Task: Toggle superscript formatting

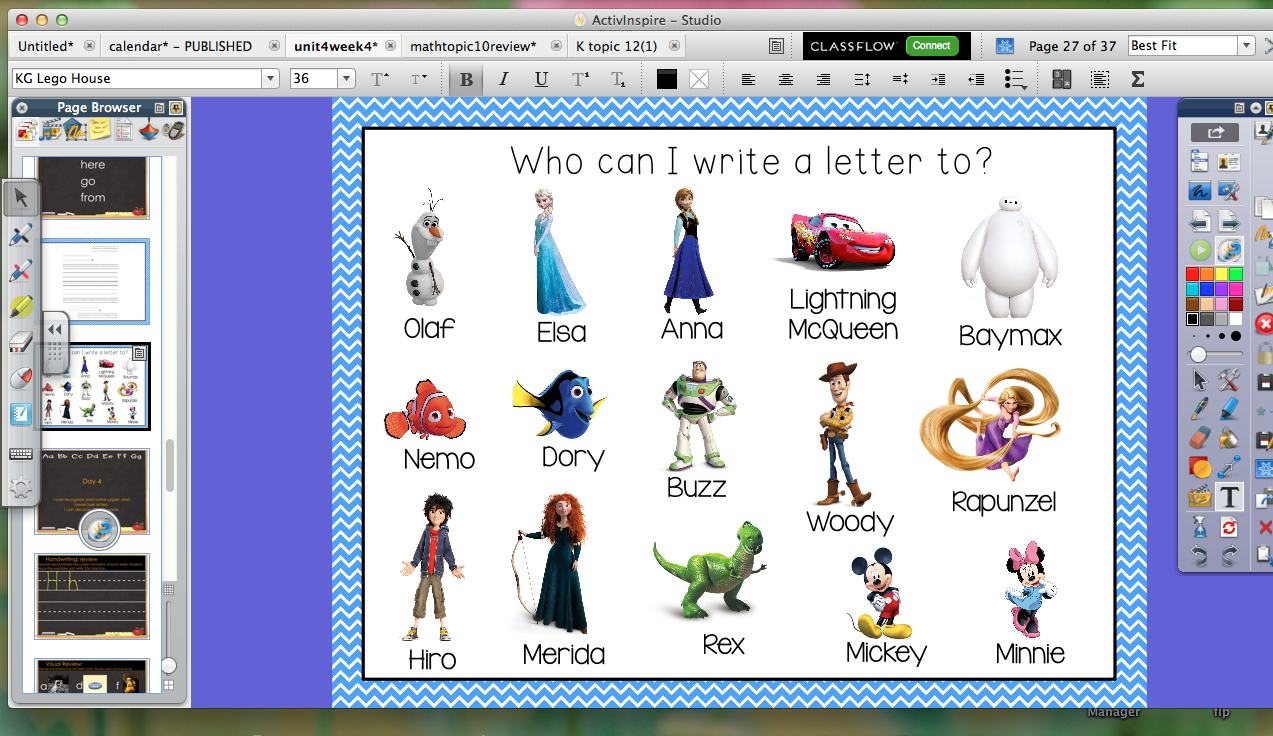Action: tap(580, 79)
